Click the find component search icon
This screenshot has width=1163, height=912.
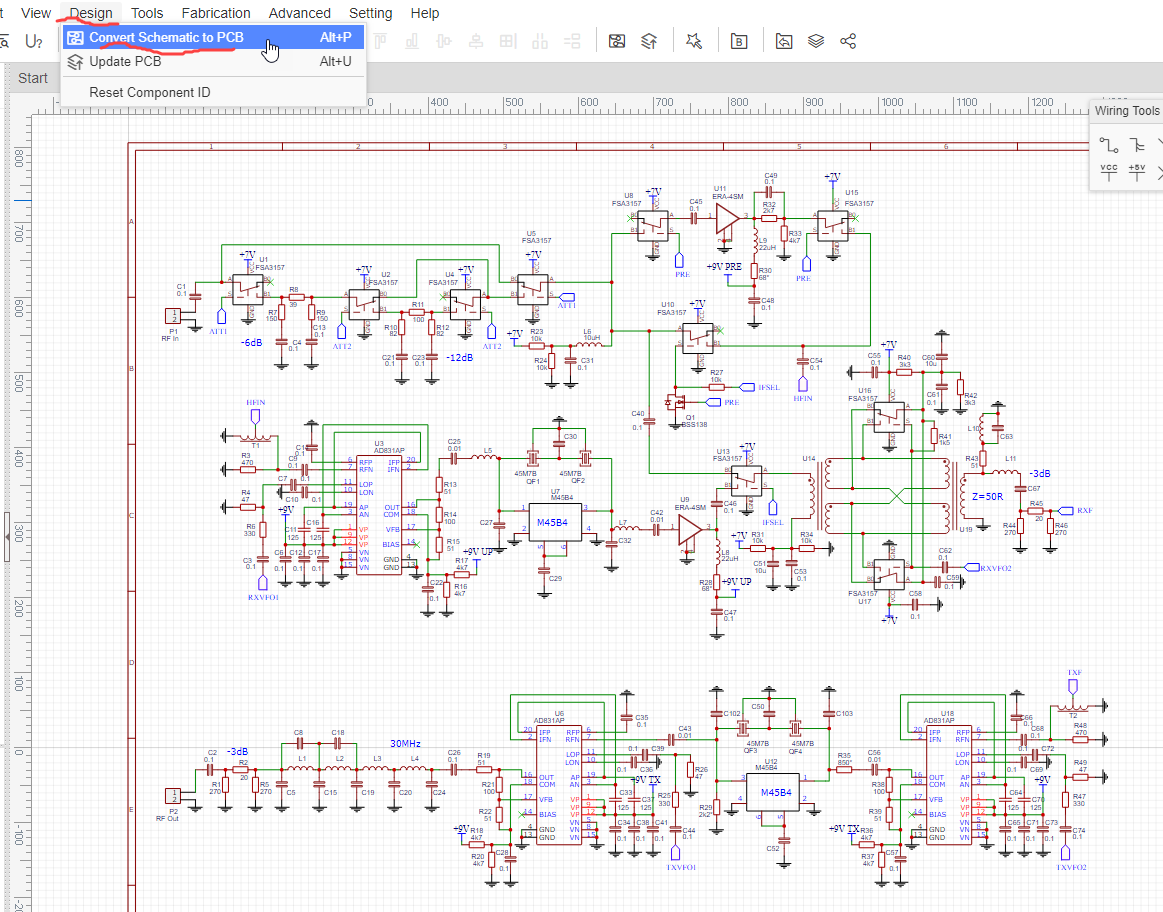4,41
